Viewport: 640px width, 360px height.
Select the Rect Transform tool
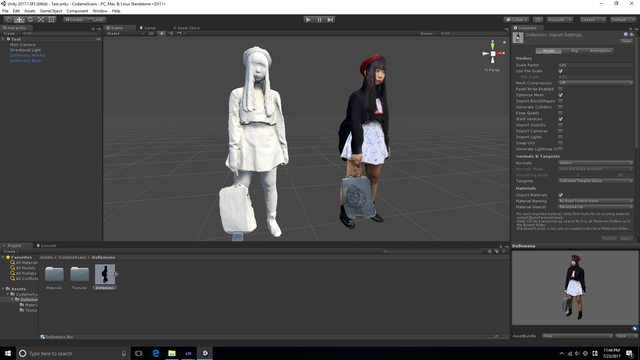coord(51,20)
